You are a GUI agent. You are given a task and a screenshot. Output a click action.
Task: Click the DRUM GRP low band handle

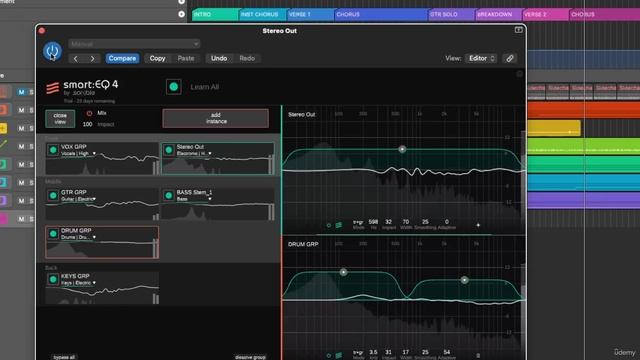click(x=343, y=272)
